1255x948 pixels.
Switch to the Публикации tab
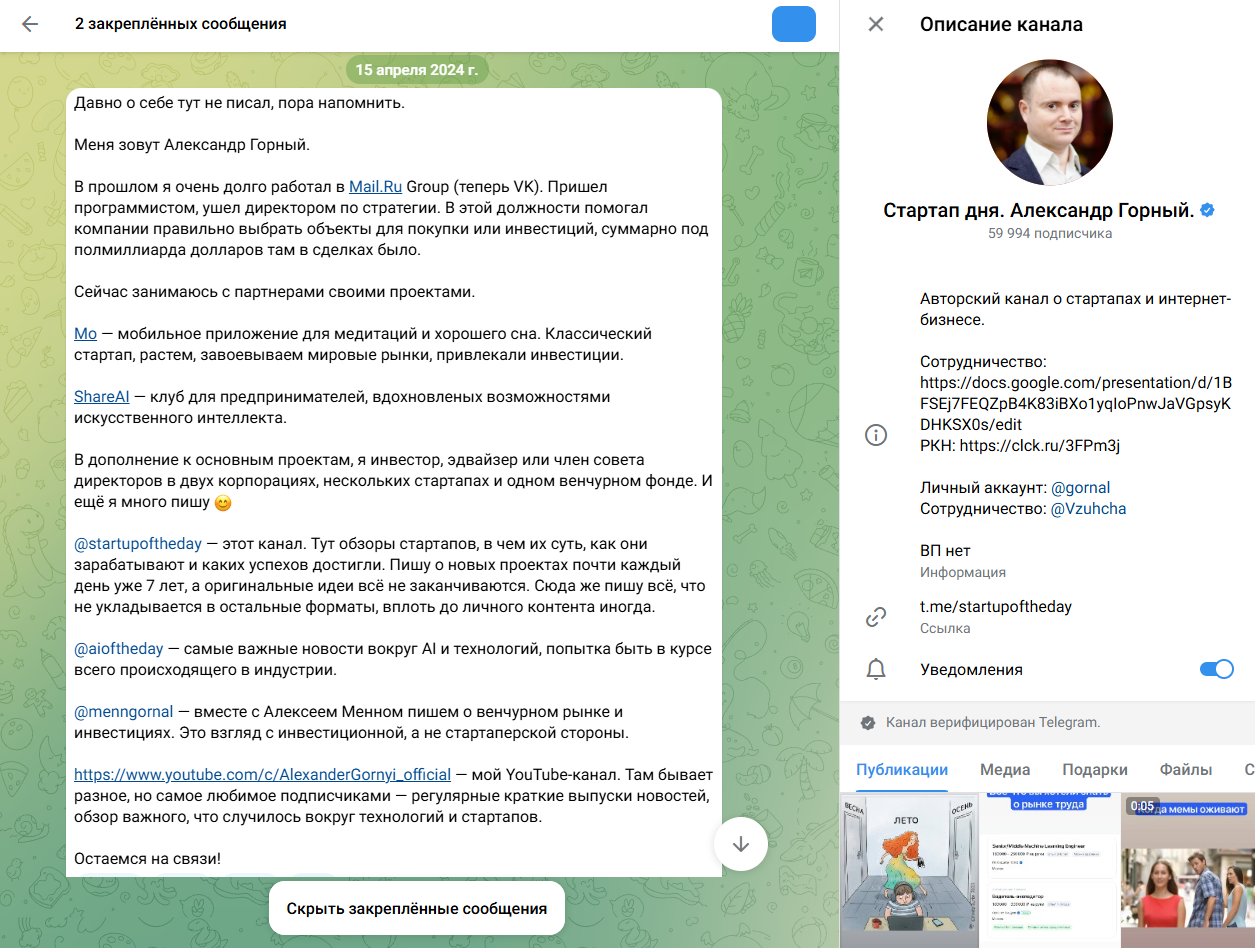click(x=902, y=769)
